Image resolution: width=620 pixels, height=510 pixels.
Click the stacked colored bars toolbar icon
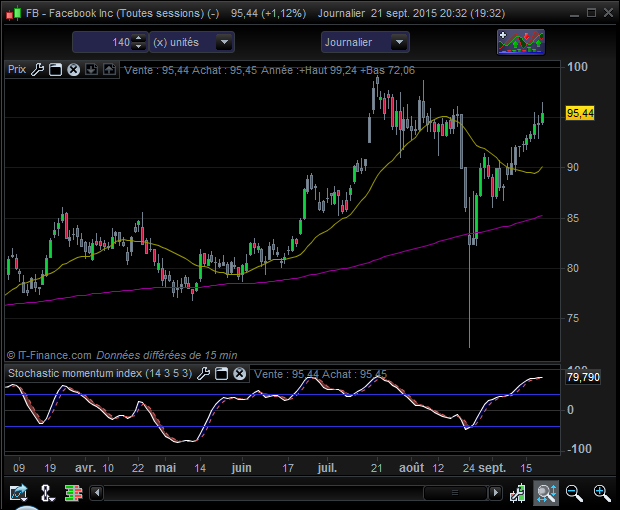pyautogui.click(x=72, y=492)
